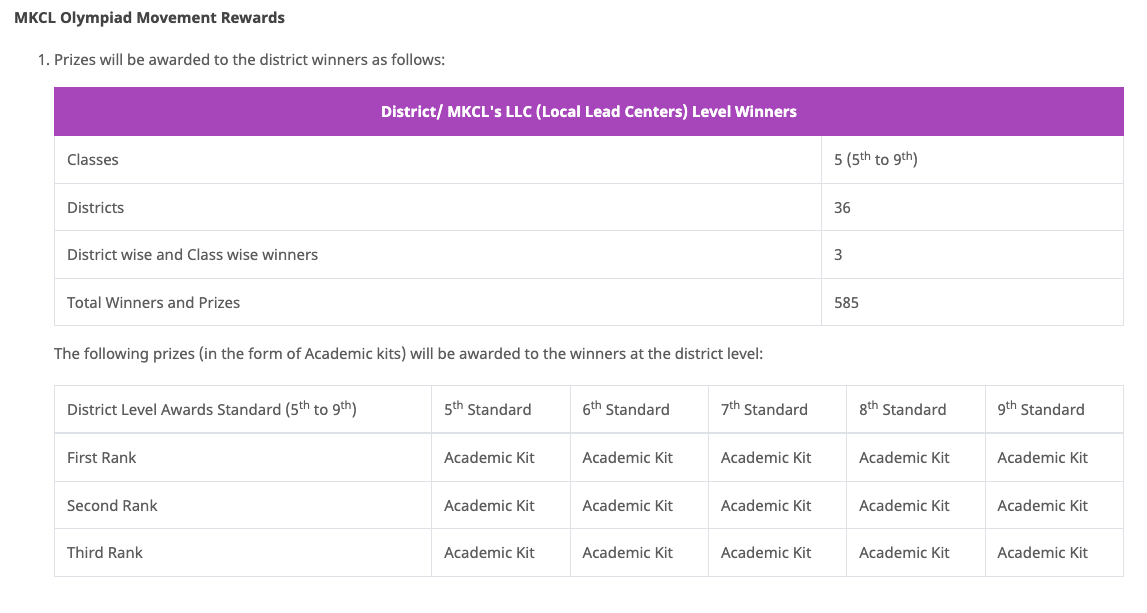Click Second Rank Academic Kit under 7th Standard

point(766,505)
